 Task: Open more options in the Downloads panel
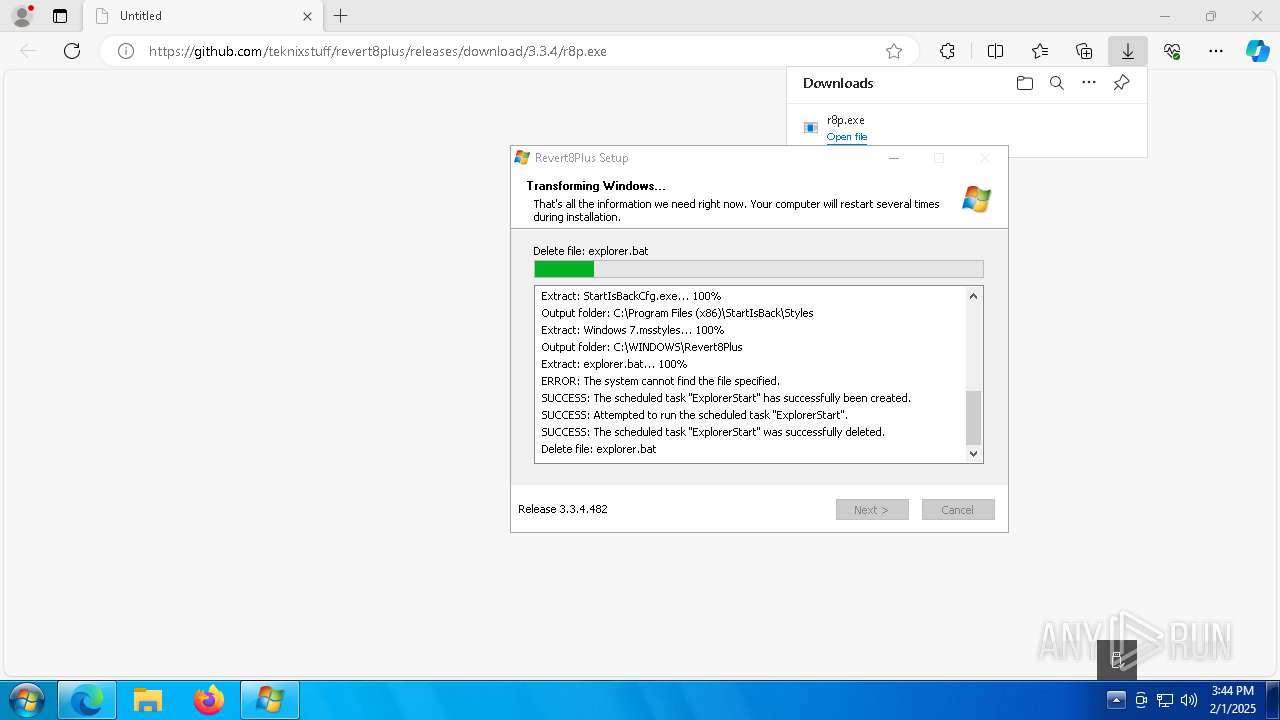[1089, 83]
